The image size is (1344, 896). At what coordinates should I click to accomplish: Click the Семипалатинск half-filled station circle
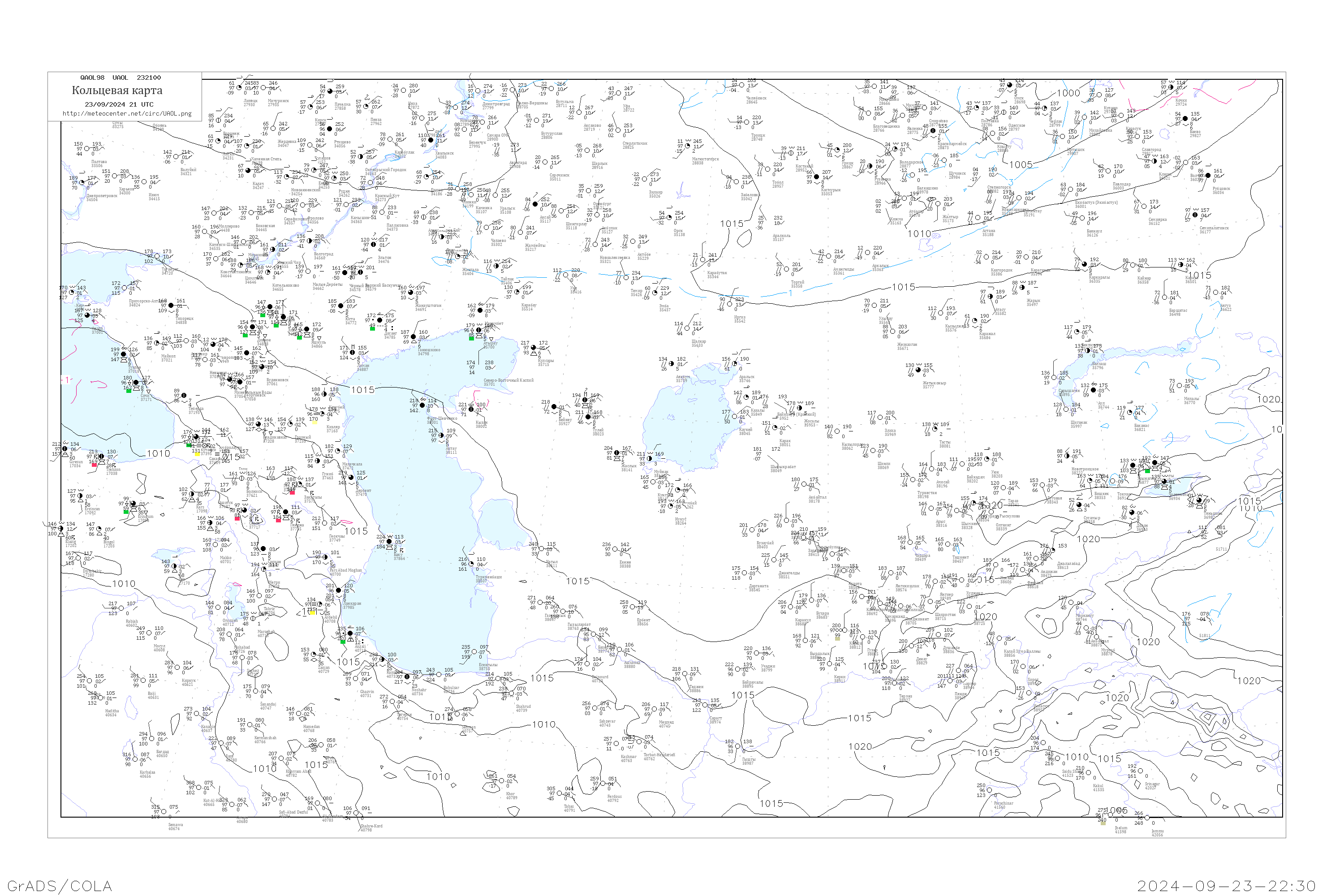tap(1195, 215)
